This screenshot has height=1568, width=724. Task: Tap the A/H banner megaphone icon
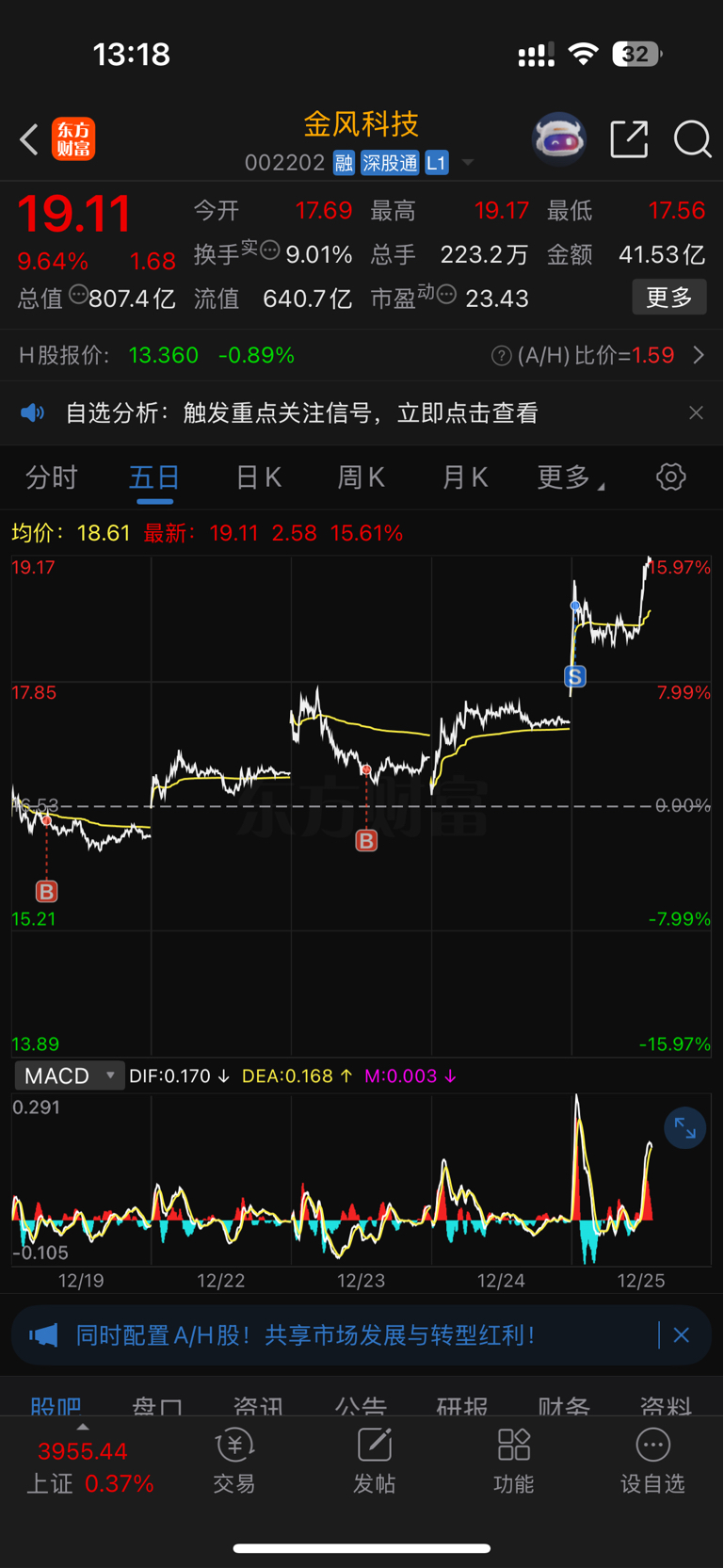tap(43, 1335)
